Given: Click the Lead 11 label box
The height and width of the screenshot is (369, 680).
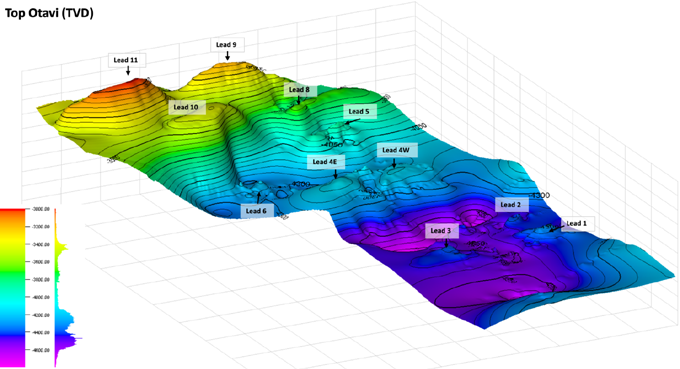Looking at the screenshot, I should click(x=127, y=60).
